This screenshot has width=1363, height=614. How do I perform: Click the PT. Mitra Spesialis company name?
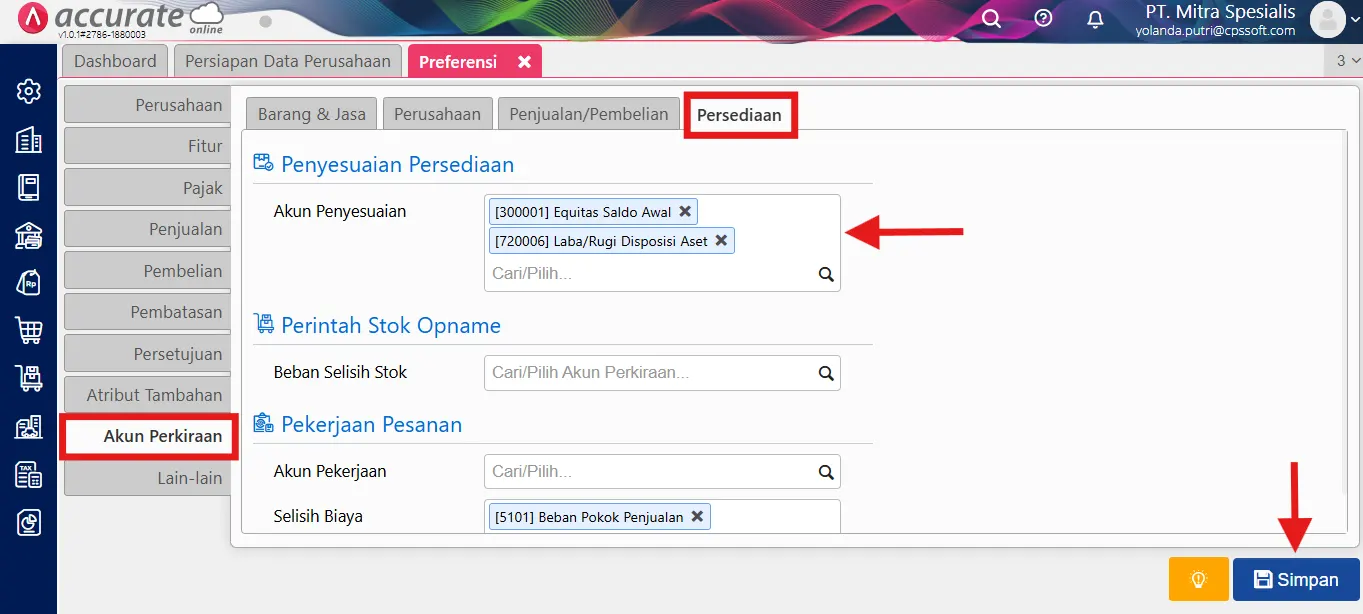(x=1220, y=12)
